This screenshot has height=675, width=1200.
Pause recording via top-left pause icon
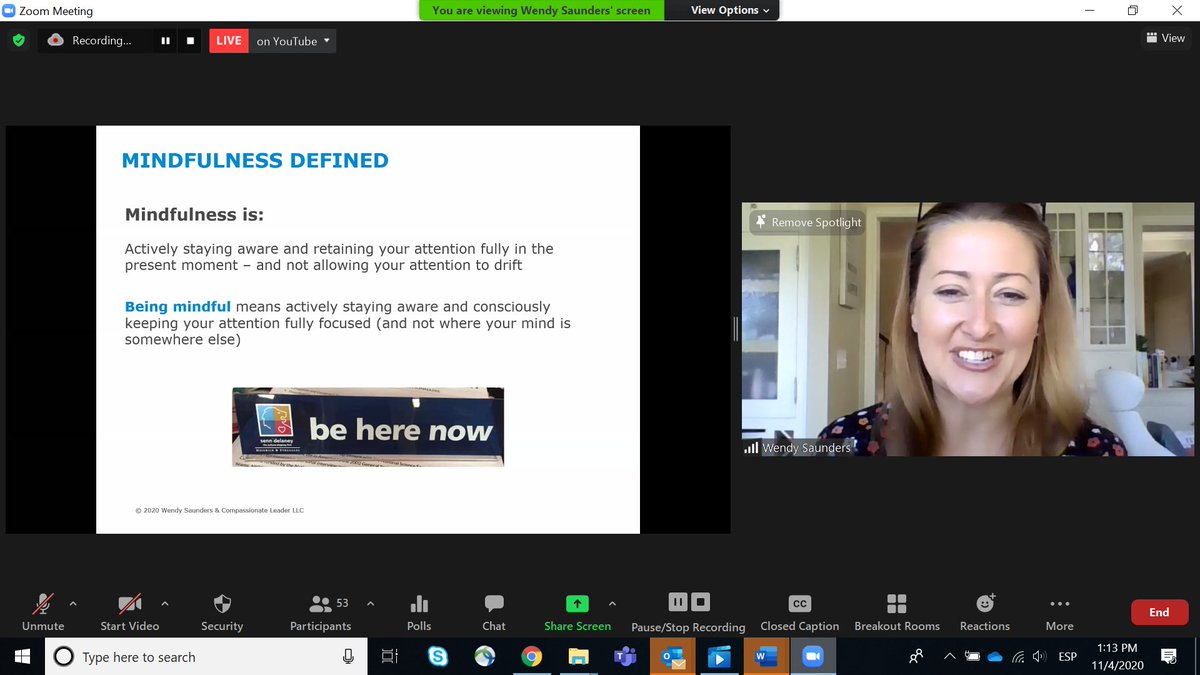(x=165, y=41)
